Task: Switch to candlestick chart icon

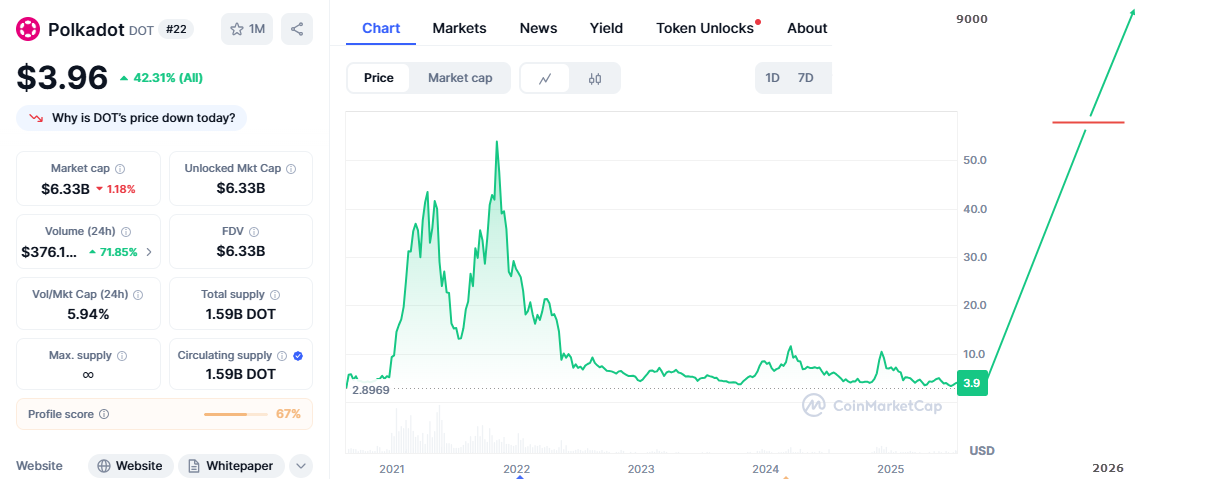Action: tap(595, 78)
